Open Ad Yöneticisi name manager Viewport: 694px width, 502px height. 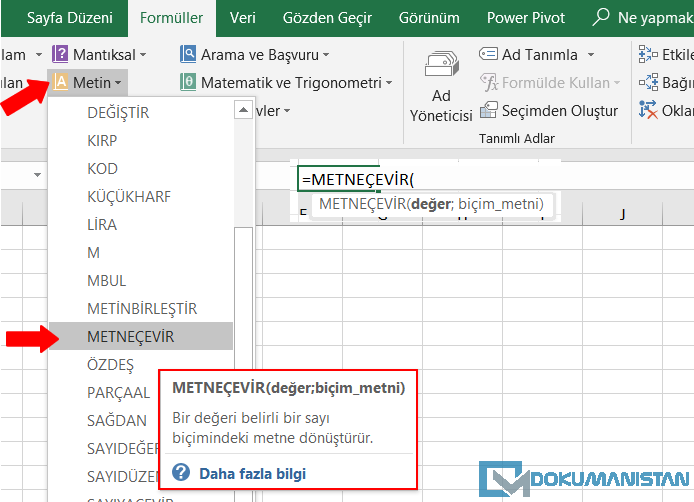click(x=441, y=86)
